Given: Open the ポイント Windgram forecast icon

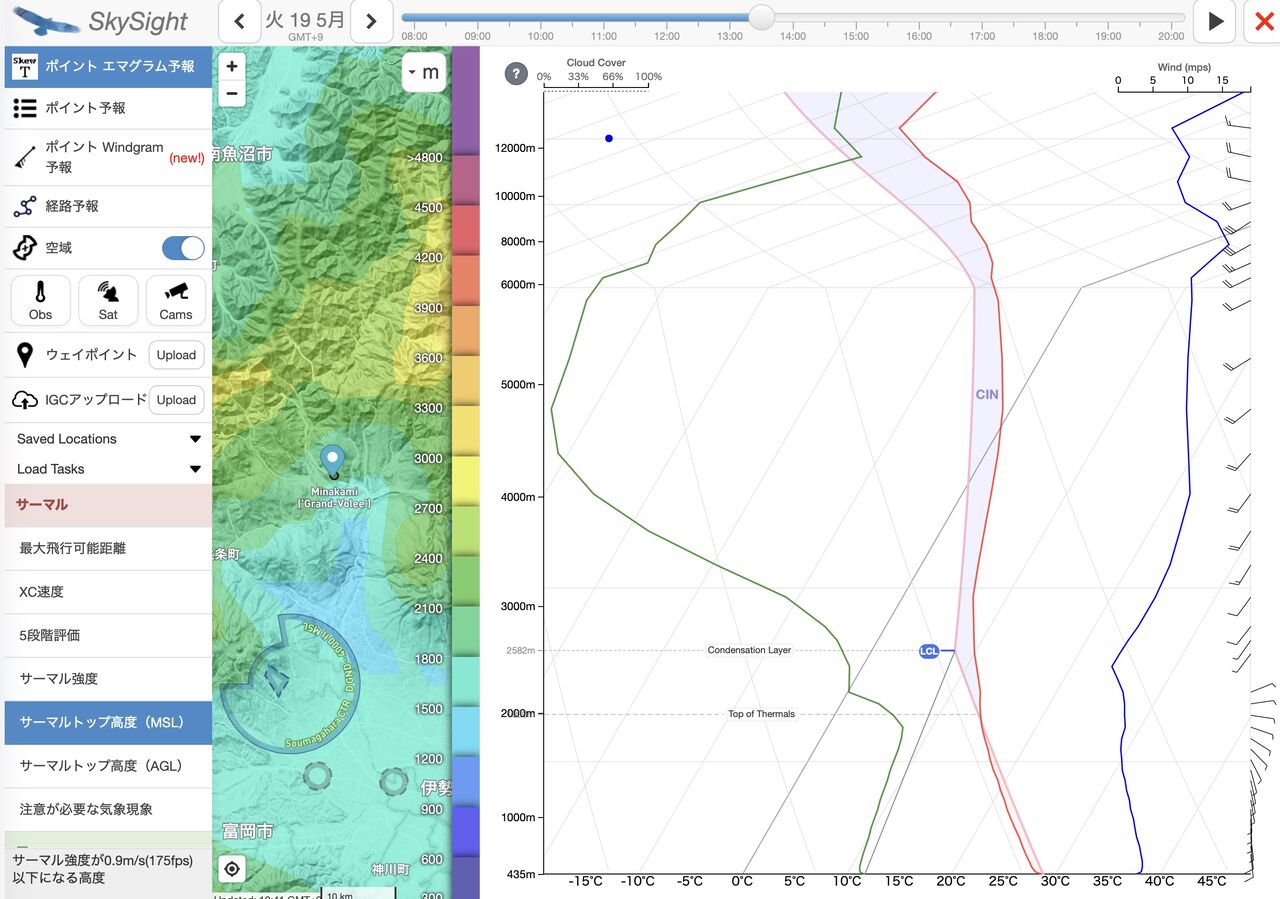Looking at the screenshot, I should pyautogui.click(x=25, y=157).
